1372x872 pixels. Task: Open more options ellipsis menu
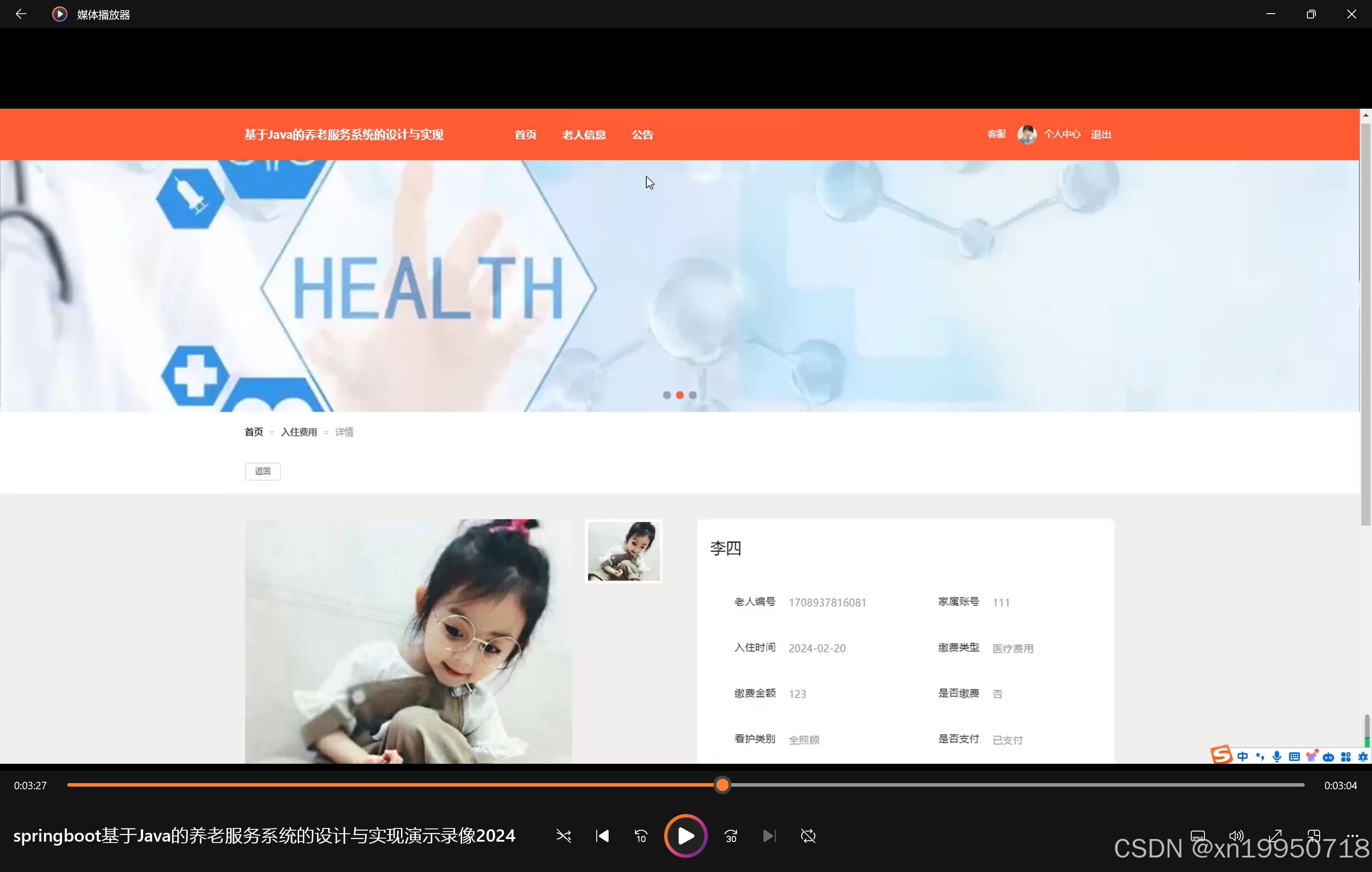pos(1353,836)
